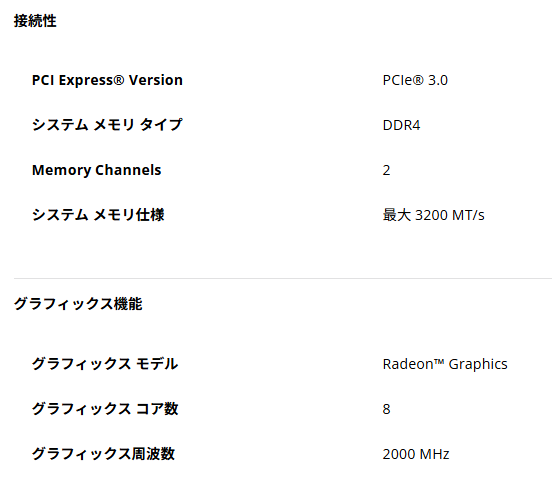Click the グラフィックス モデル label
Viewport: 552px width, 479px height.
pos(105,364)
